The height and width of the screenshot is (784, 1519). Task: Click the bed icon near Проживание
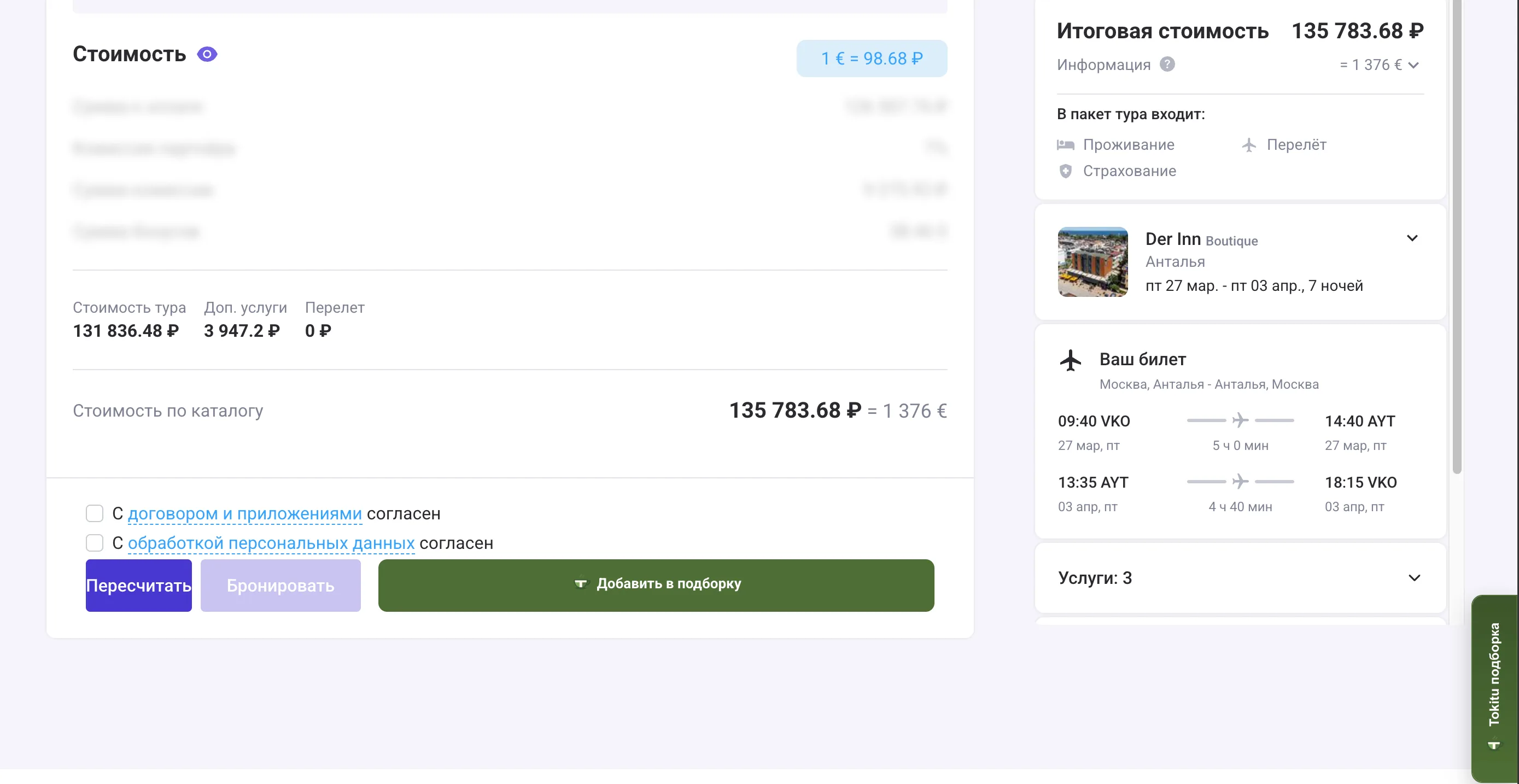[x=1065, y=144]
